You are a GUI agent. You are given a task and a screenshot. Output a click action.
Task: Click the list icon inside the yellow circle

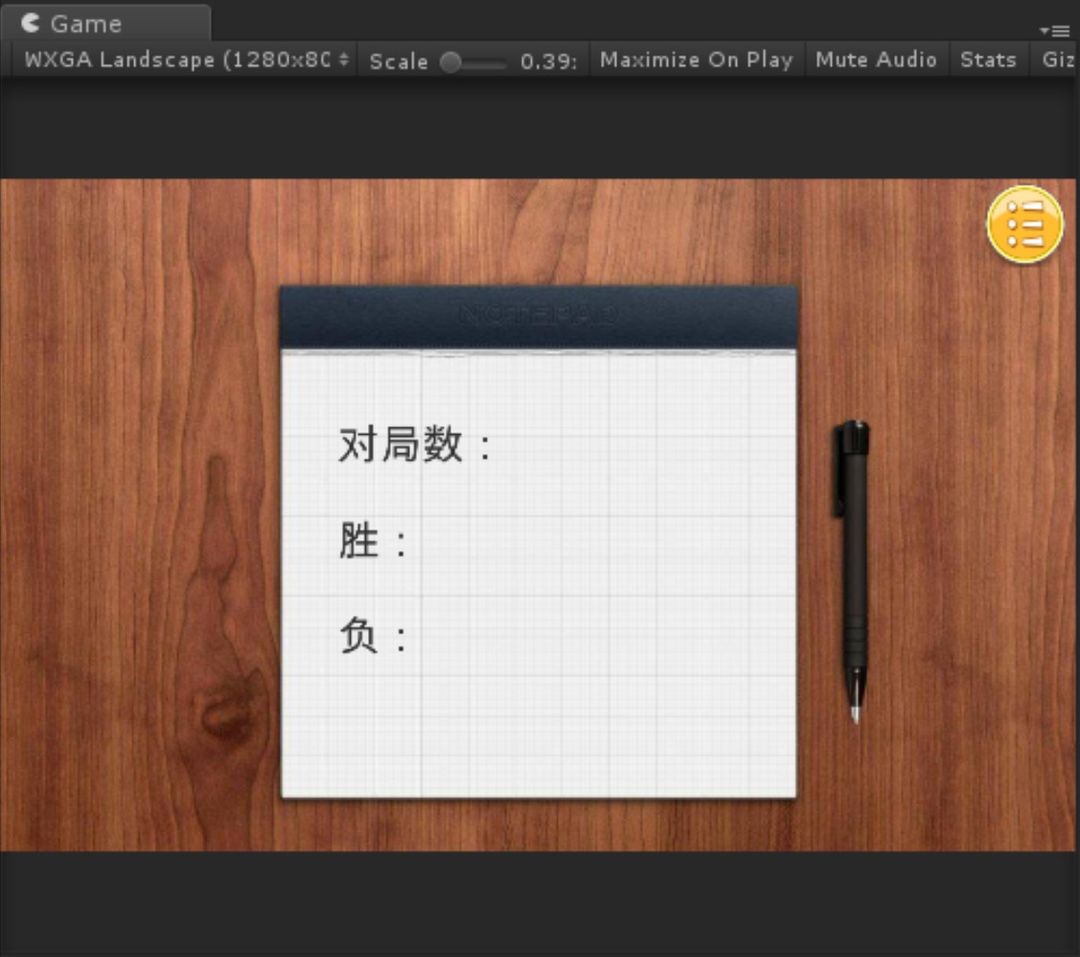click(1026, 225)
